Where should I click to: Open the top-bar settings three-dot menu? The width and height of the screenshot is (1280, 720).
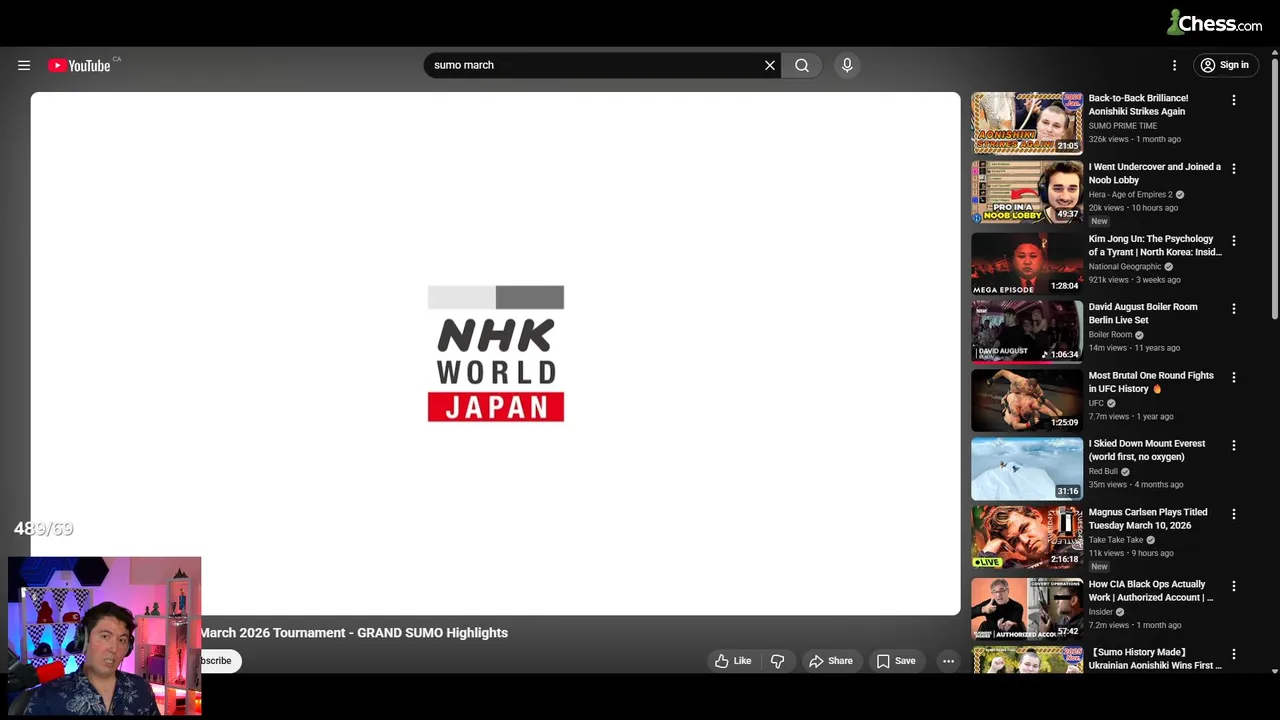pyautogui.click(x=1174, y=65)
